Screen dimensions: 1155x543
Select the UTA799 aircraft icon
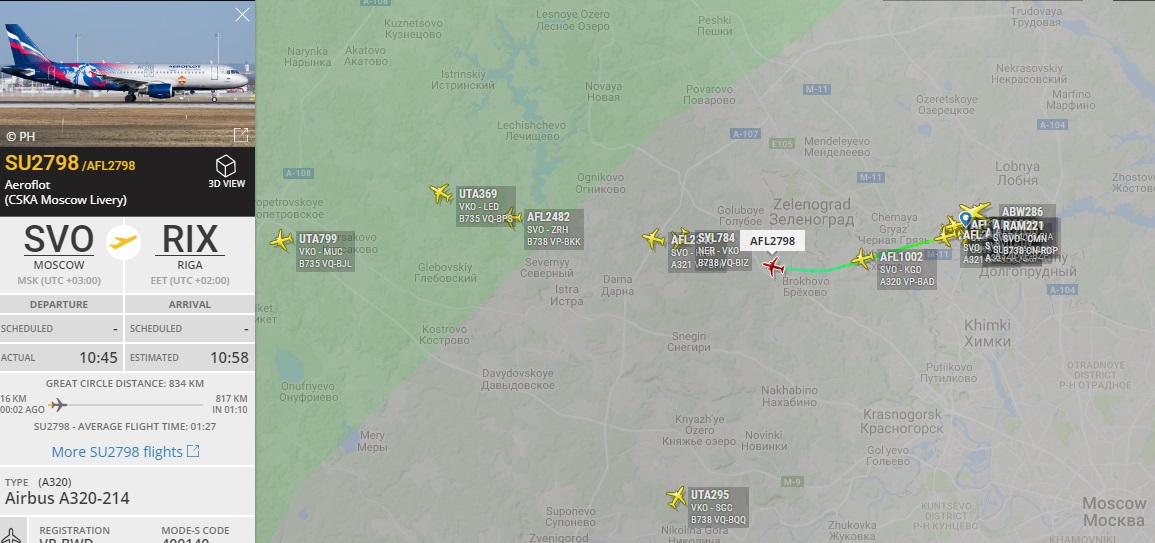pos(281,240)
